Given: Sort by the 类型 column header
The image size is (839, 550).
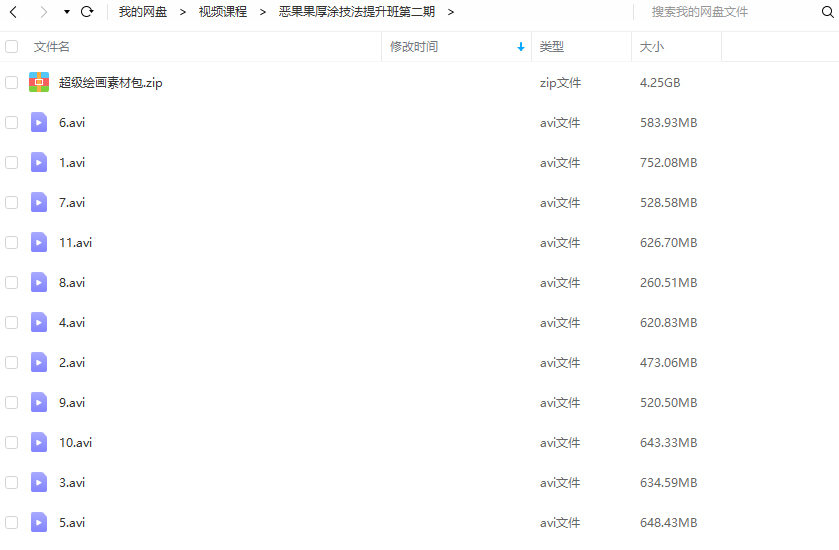Looking at the screenshot, I should tap(551, 47).
